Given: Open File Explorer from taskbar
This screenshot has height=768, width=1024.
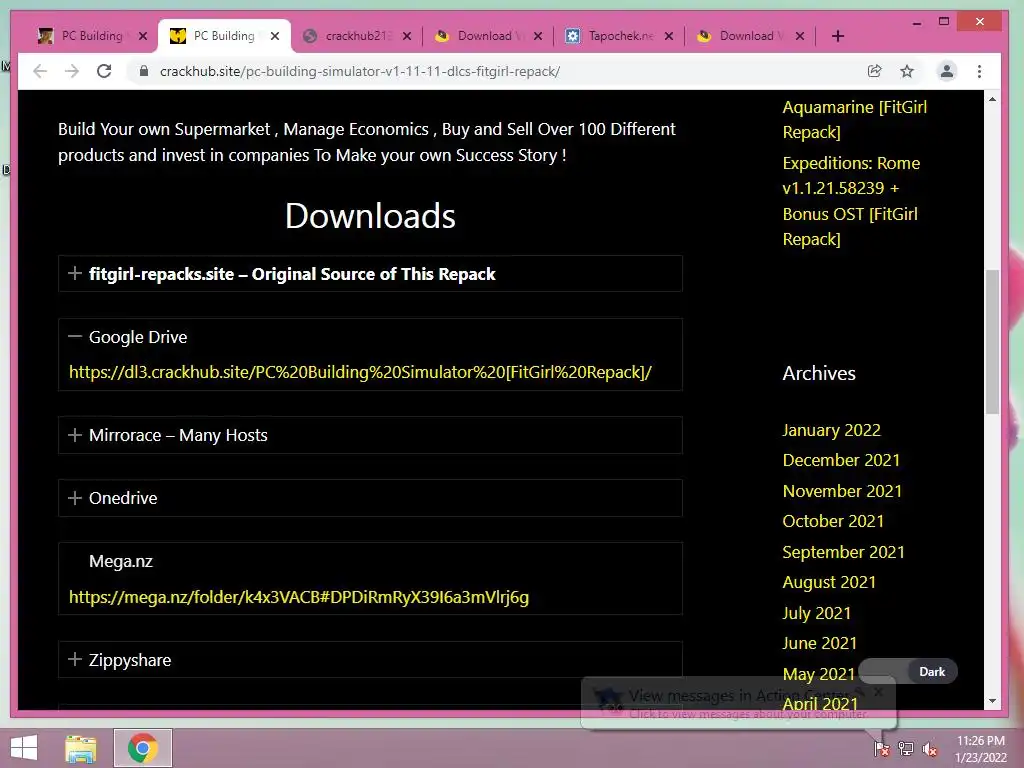Looking at the screenshot, I should pos(81,748).
